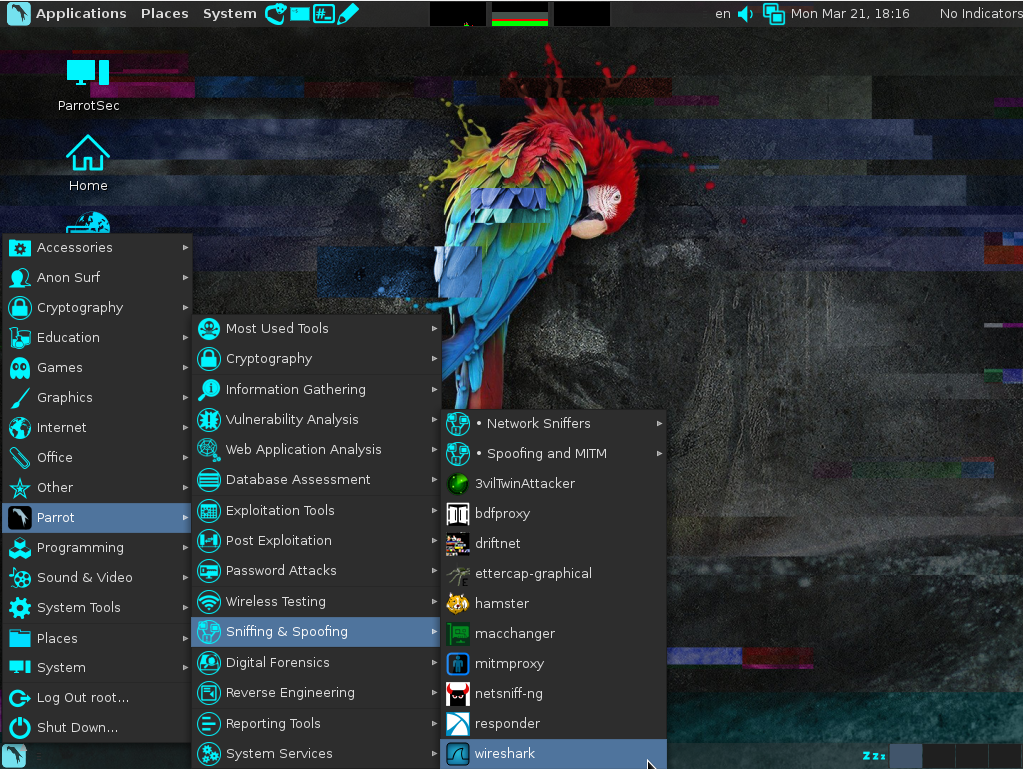The image size is (1023, 769).
Task: Click the bdfproxy icon
Action: (x=457, y=513)
